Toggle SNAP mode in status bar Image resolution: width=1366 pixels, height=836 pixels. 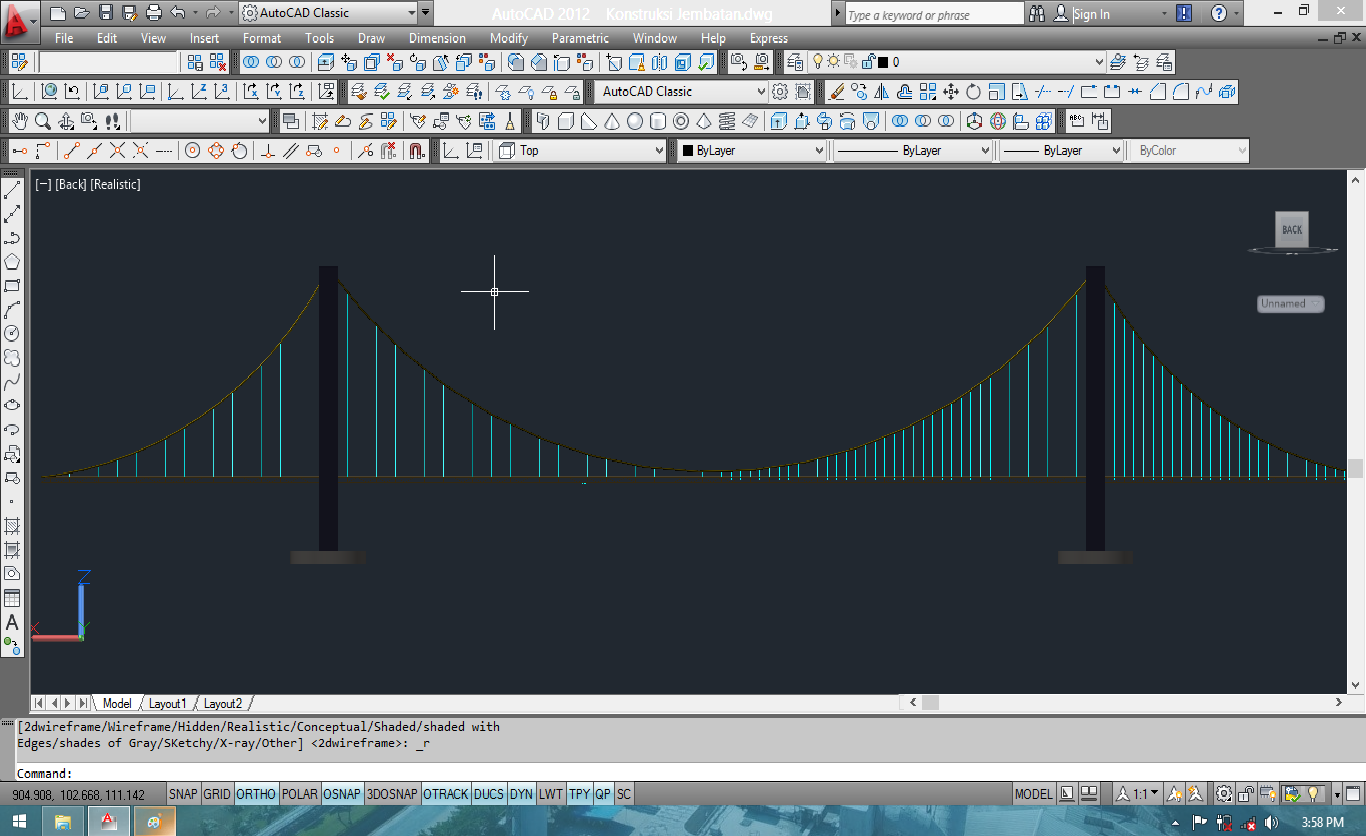click(x=183, y=794)
